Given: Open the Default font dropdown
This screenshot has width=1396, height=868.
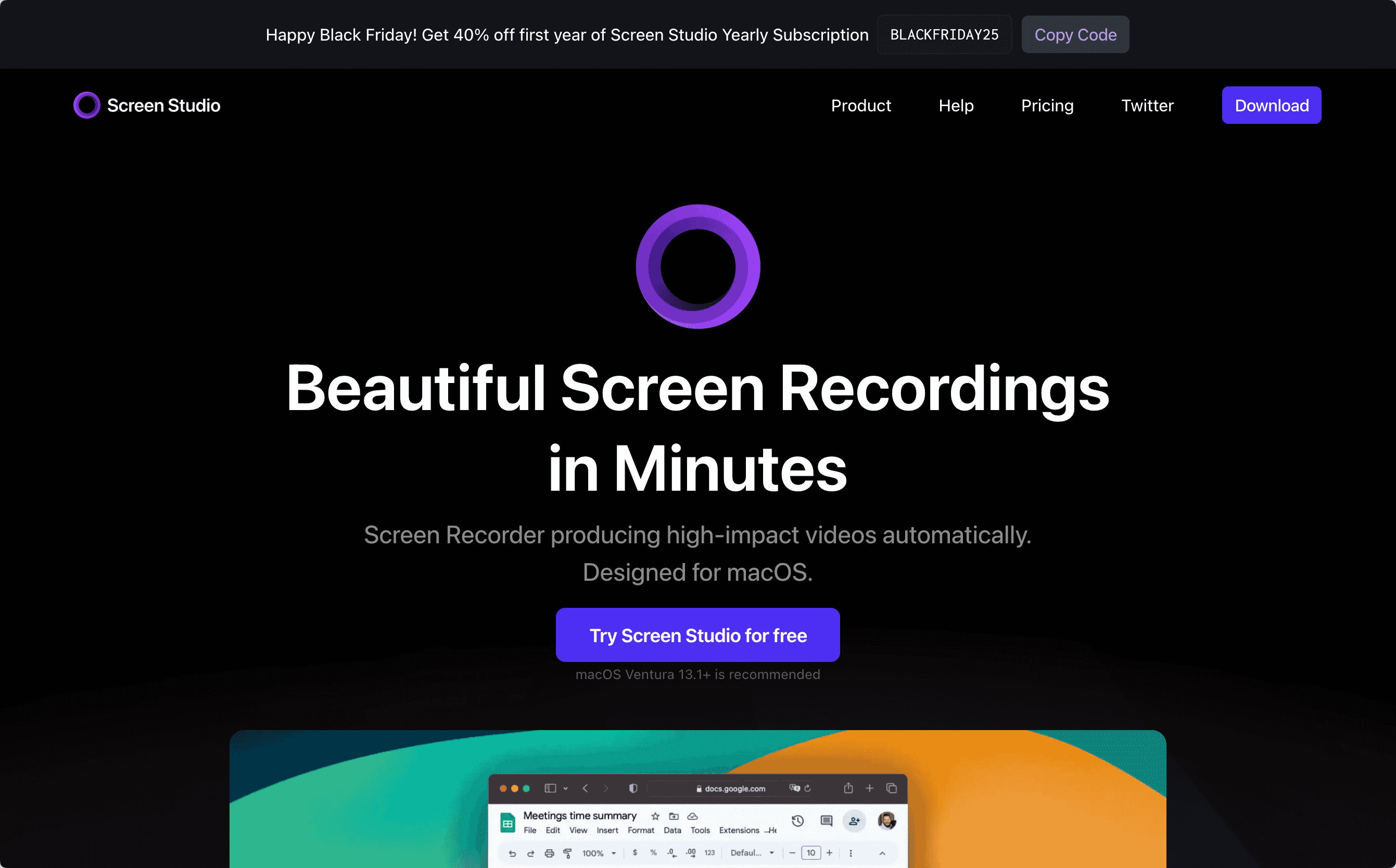Looking at the screenshot, I should tap(752, 853).
